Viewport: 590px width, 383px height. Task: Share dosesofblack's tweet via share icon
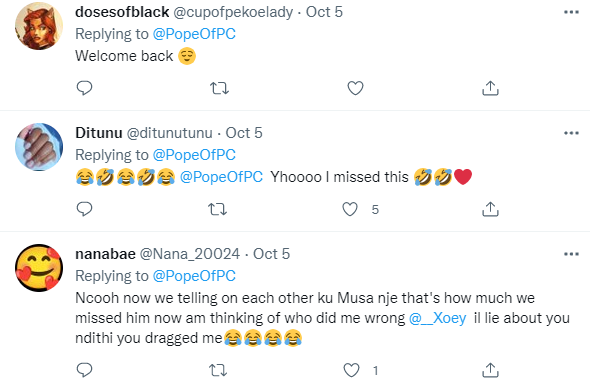coord(490,88)
